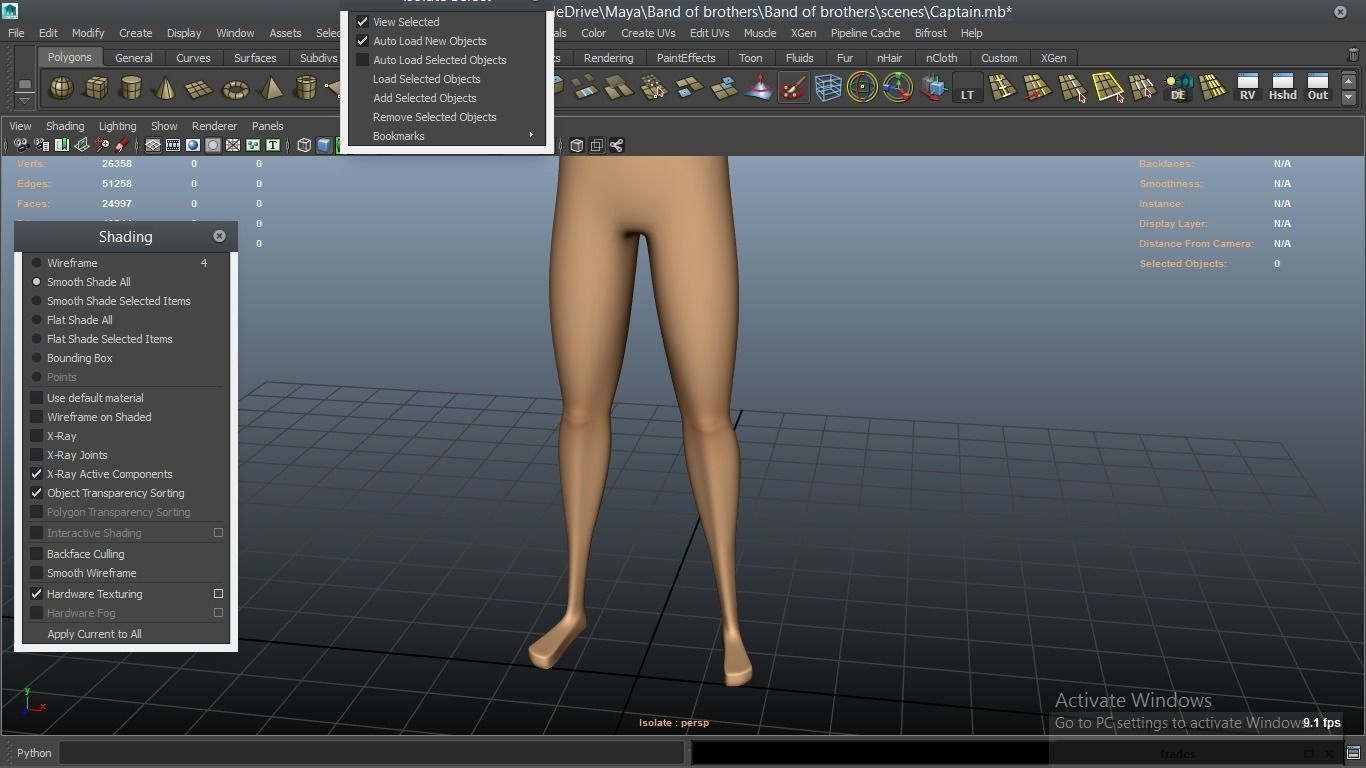
Task: Open the Lighting panel menu
Action: [117, 126]
